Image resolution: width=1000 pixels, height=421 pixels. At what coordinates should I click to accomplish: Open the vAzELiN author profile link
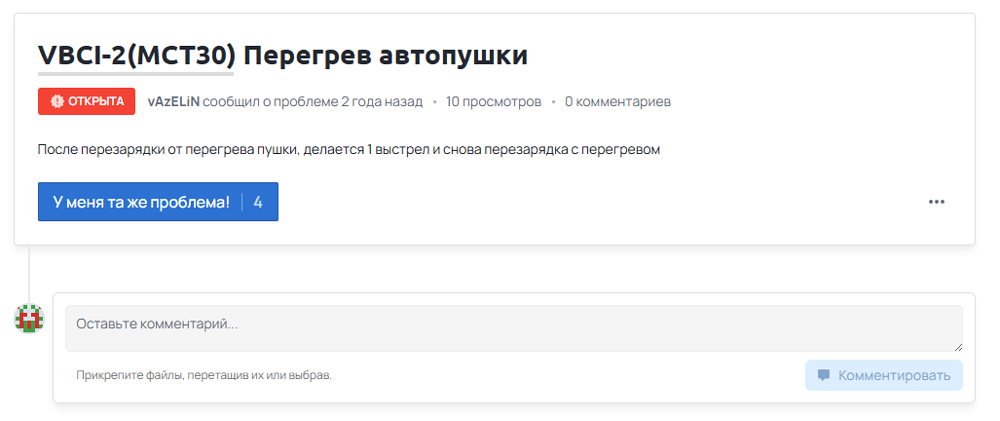point(173,101)
